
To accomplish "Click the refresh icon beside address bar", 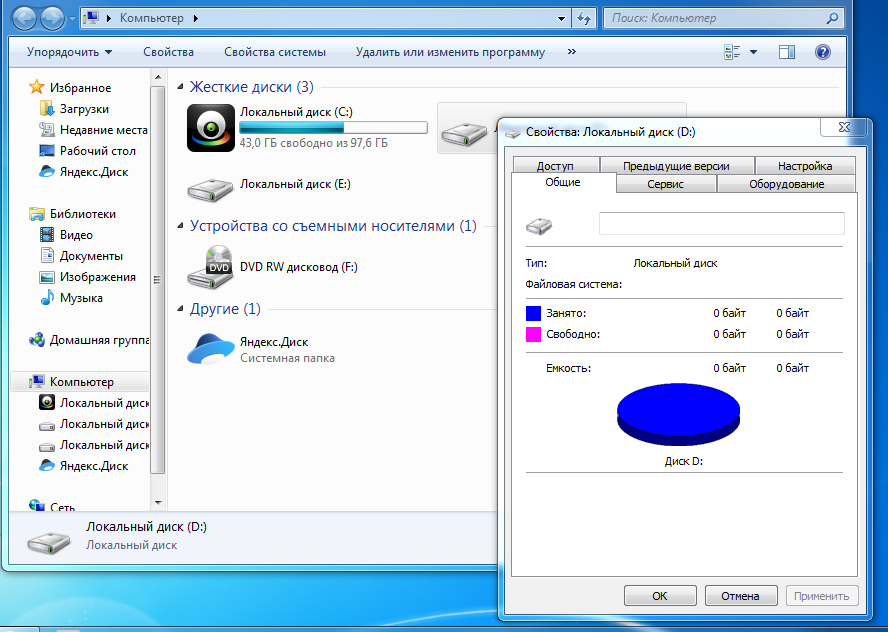I will click(585, 18).
